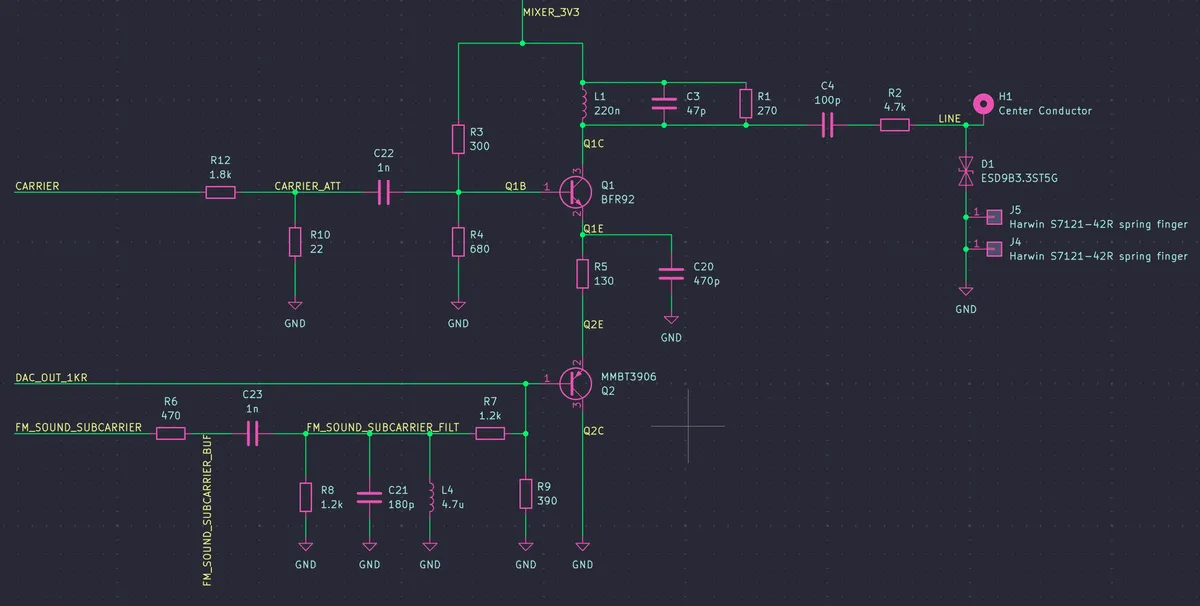Image resolution: width=1200 pixels, height=606 pixels.
Task: Select the GND power symbol under C20
Action: (671, 320)
